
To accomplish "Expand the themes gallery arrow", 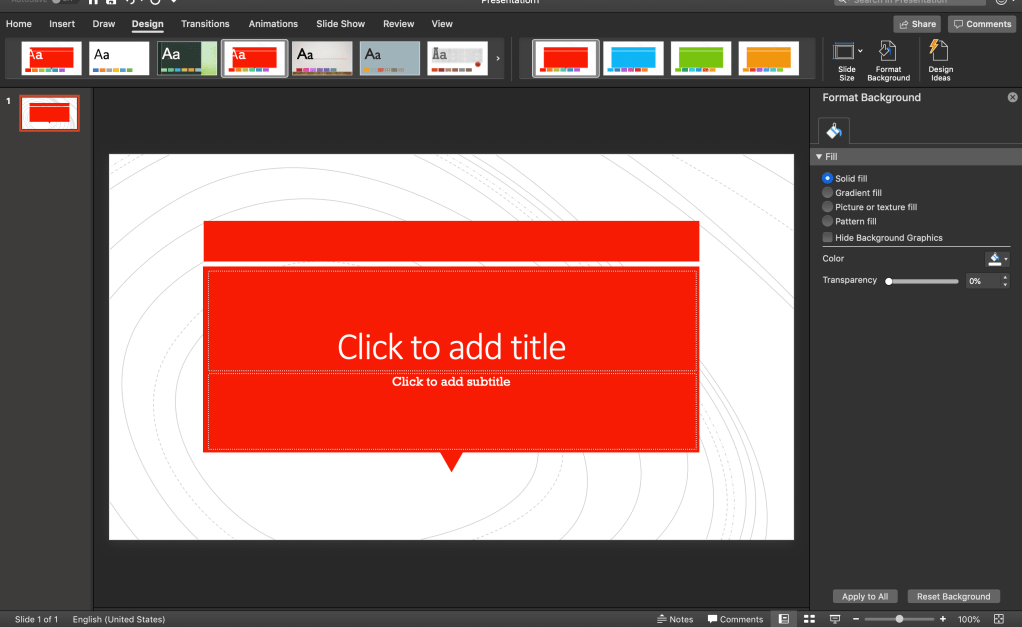I will tap(498, 58).
